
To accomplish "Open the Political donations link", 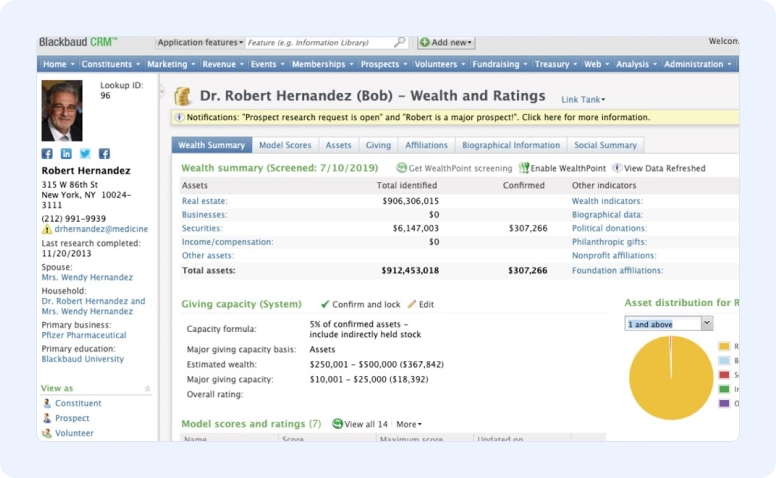I will (609, 228).
